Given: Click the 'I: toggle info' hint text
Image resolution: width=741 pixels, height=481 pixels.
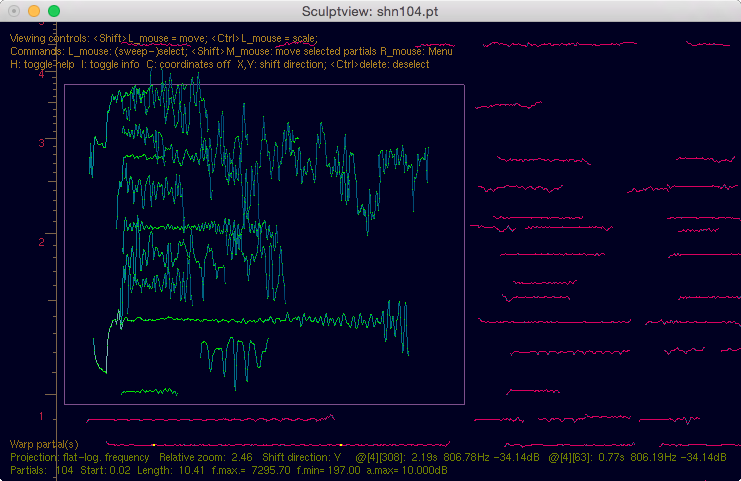Looking at the screenshot, I should pyautogui.click(x=110, y=64).
